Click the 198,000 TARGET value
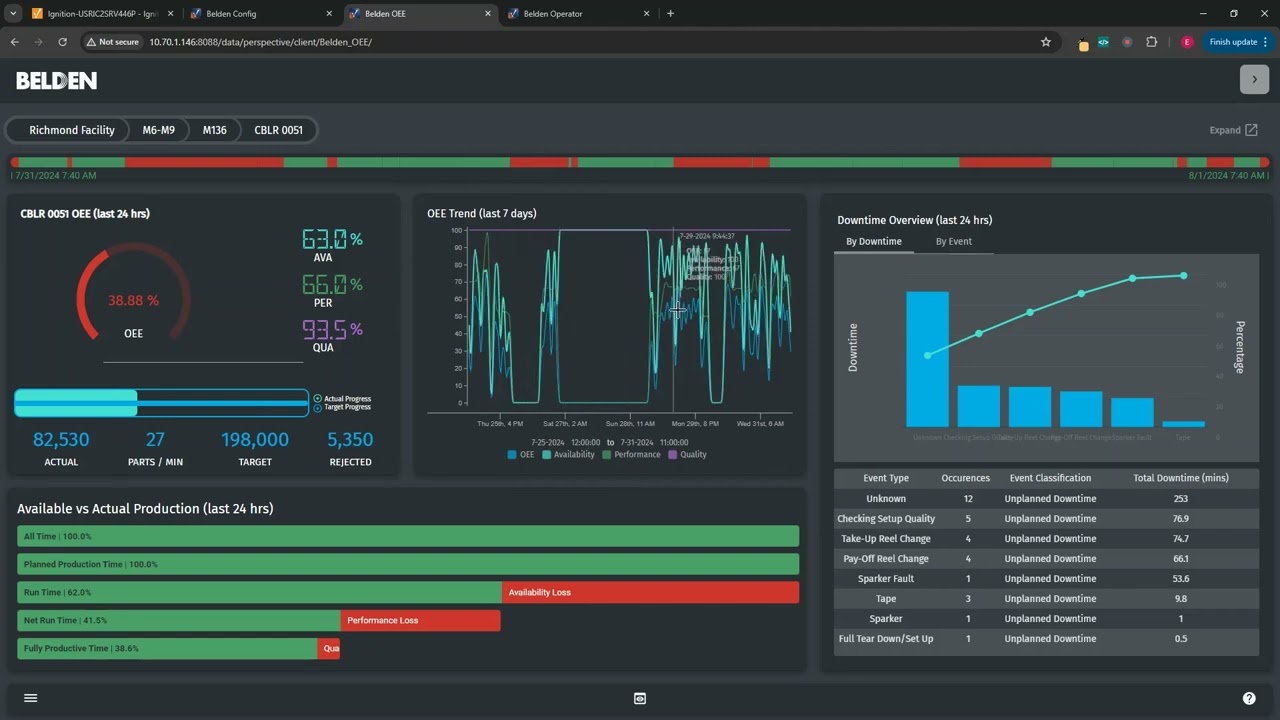The image size is (1280, 720). click(x=255, y=439)
